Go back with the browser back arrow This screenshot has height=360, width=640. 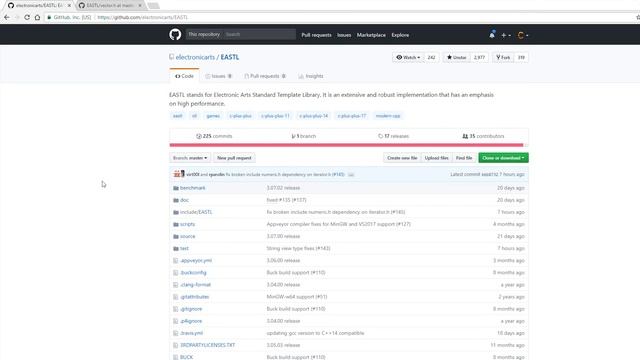click(x=7, y=18)
